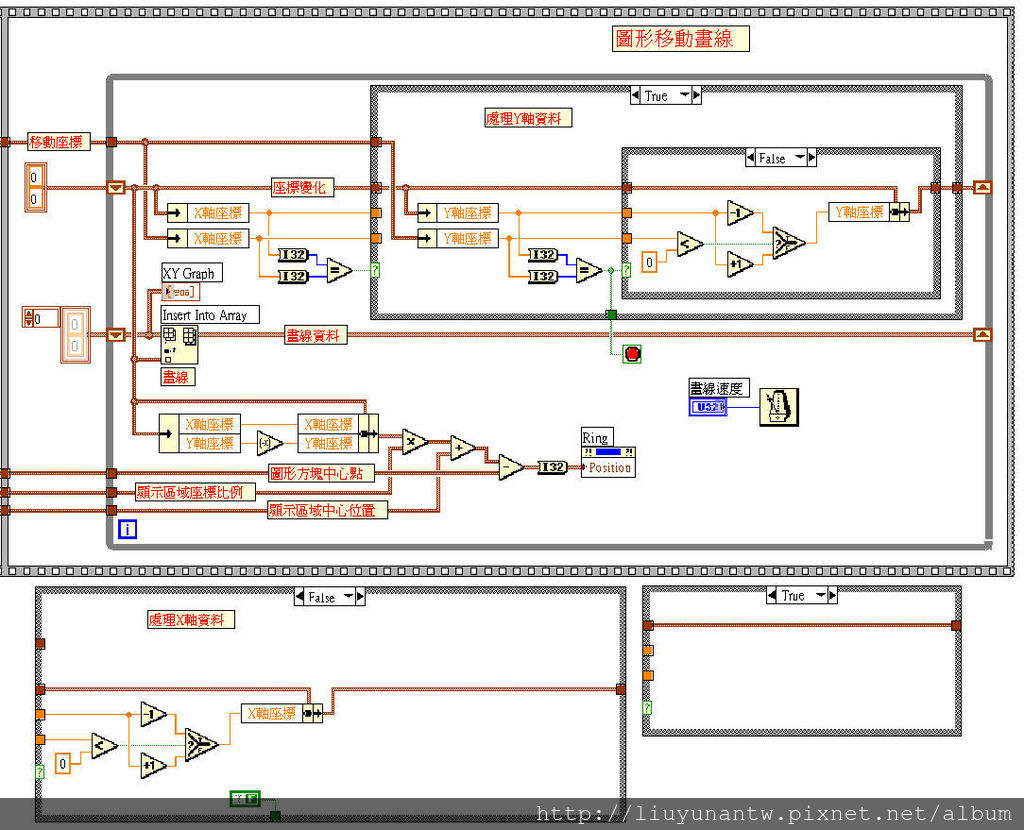1024x830 pixels.
Task: Select the 處理X軸資料 comment label
Action: coord(191,620)
